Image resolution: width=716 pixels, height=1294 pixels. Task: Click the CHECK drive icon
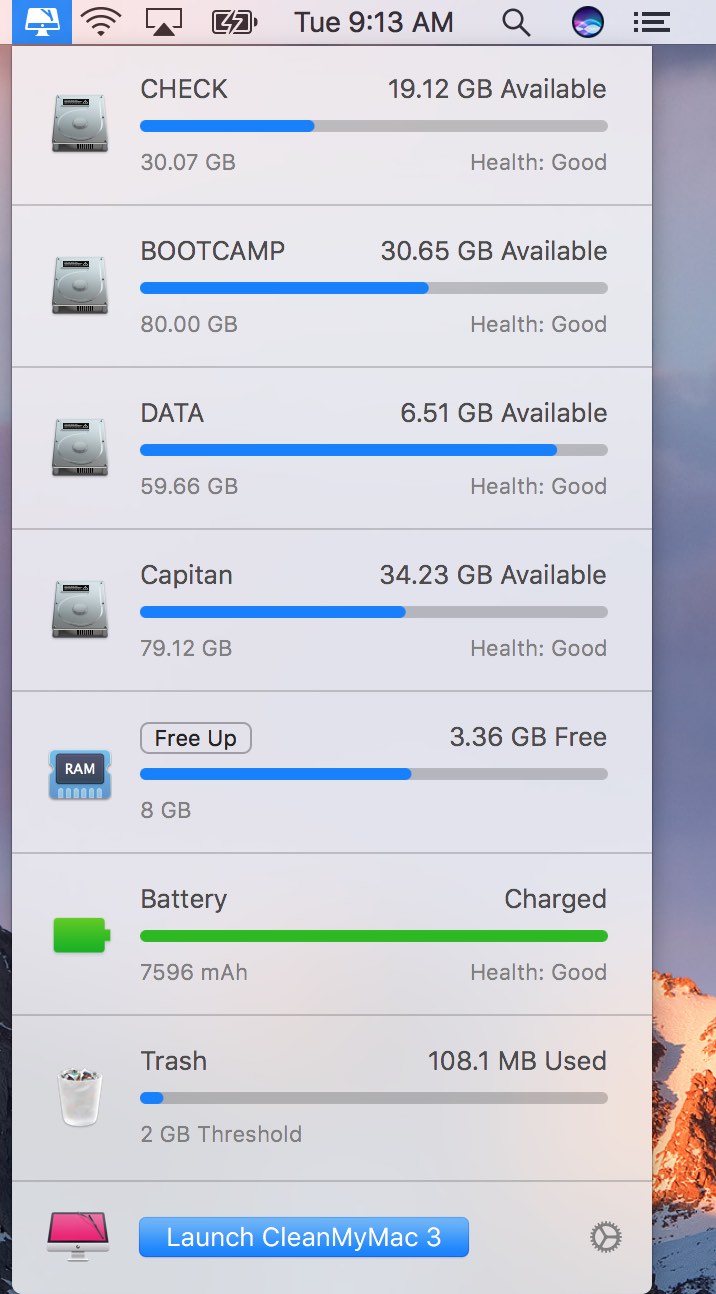point(80,124)
